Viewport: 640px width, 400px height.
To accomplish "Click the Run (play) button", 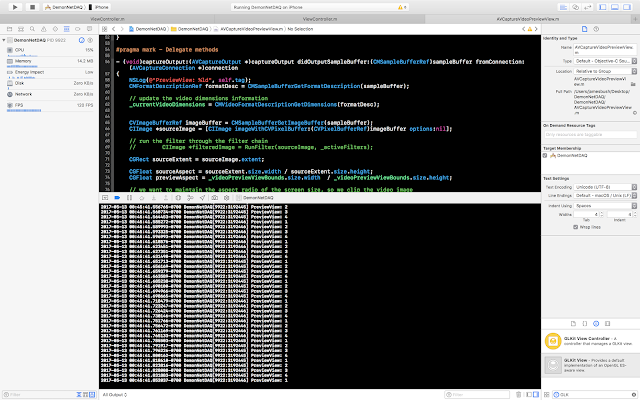I will (x=15, y=7).
